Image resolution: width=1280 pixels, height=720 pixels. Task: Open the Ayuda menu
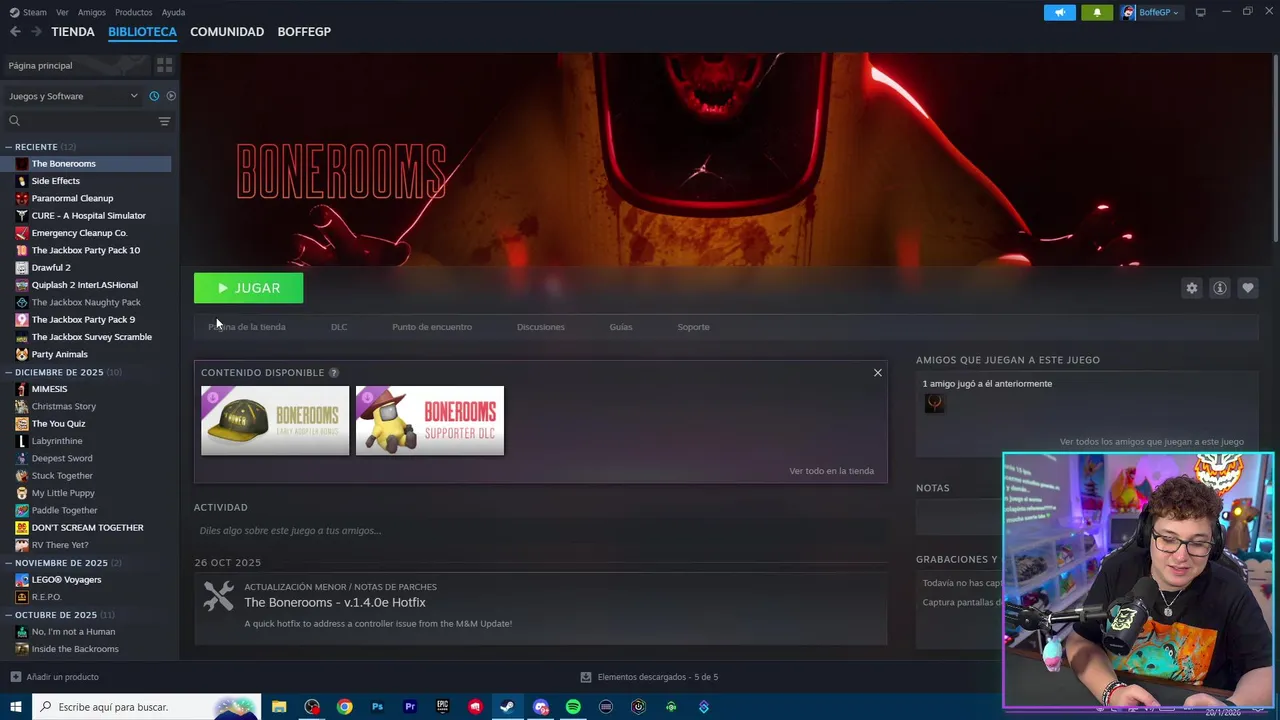click(173, 12)
